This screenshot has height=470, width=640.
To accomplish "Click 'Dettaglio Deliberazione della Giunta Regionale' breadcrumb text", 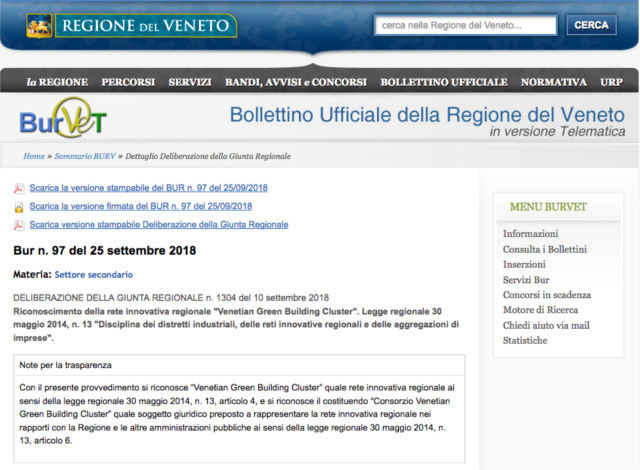I will coord(208,156).
